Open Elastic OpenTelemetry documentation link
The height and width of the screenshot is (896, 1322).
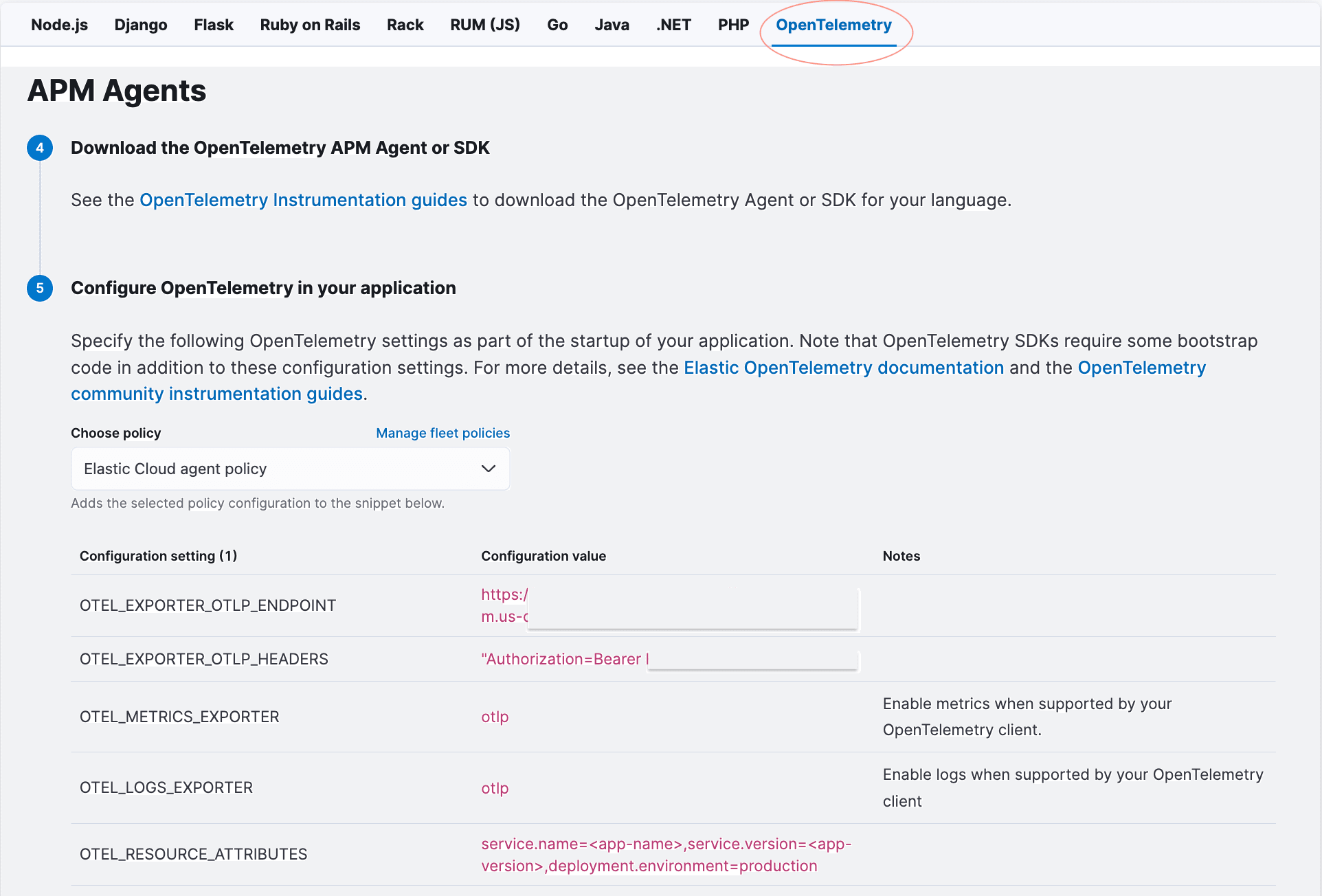(x=844, y=368)
